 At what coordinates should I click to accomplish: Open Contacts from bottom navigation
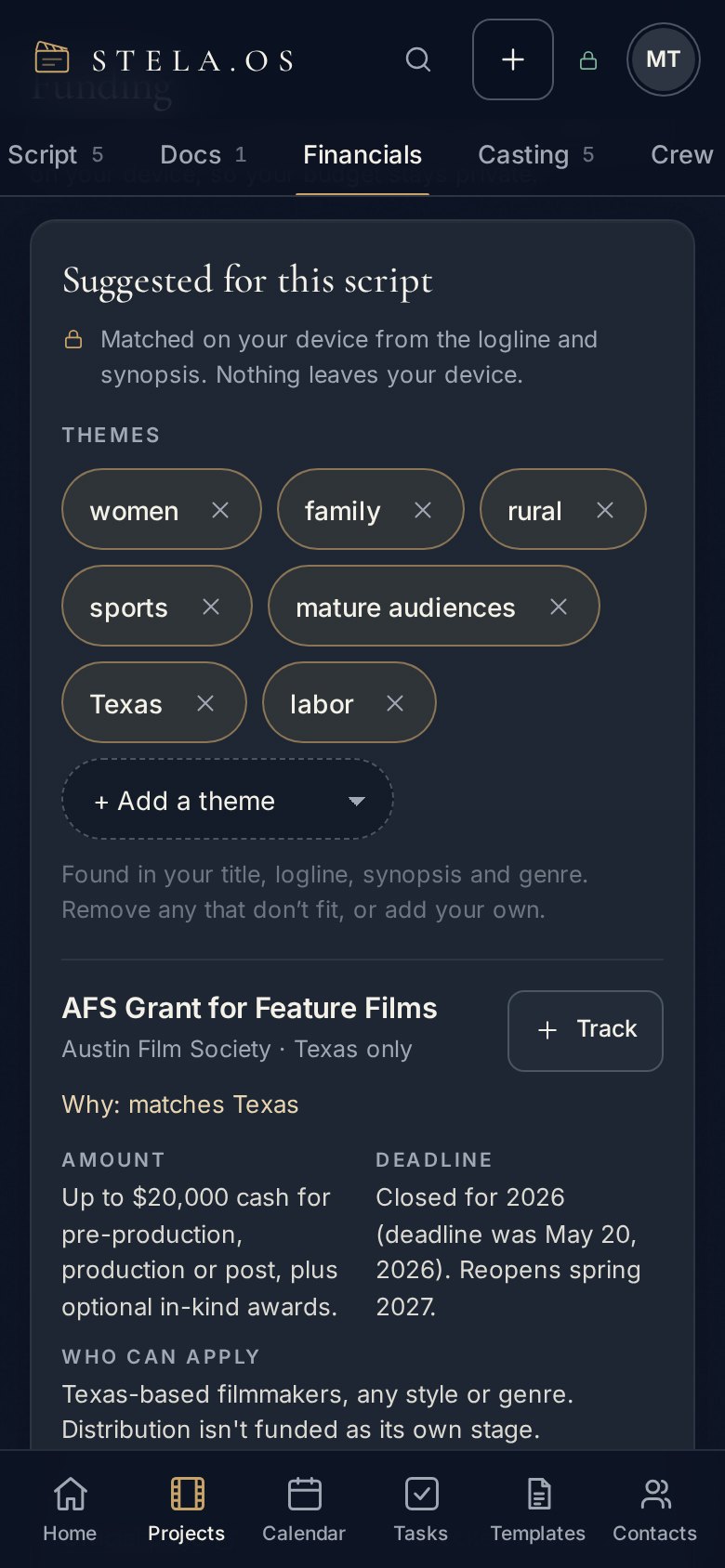(x=654, y=1509)
